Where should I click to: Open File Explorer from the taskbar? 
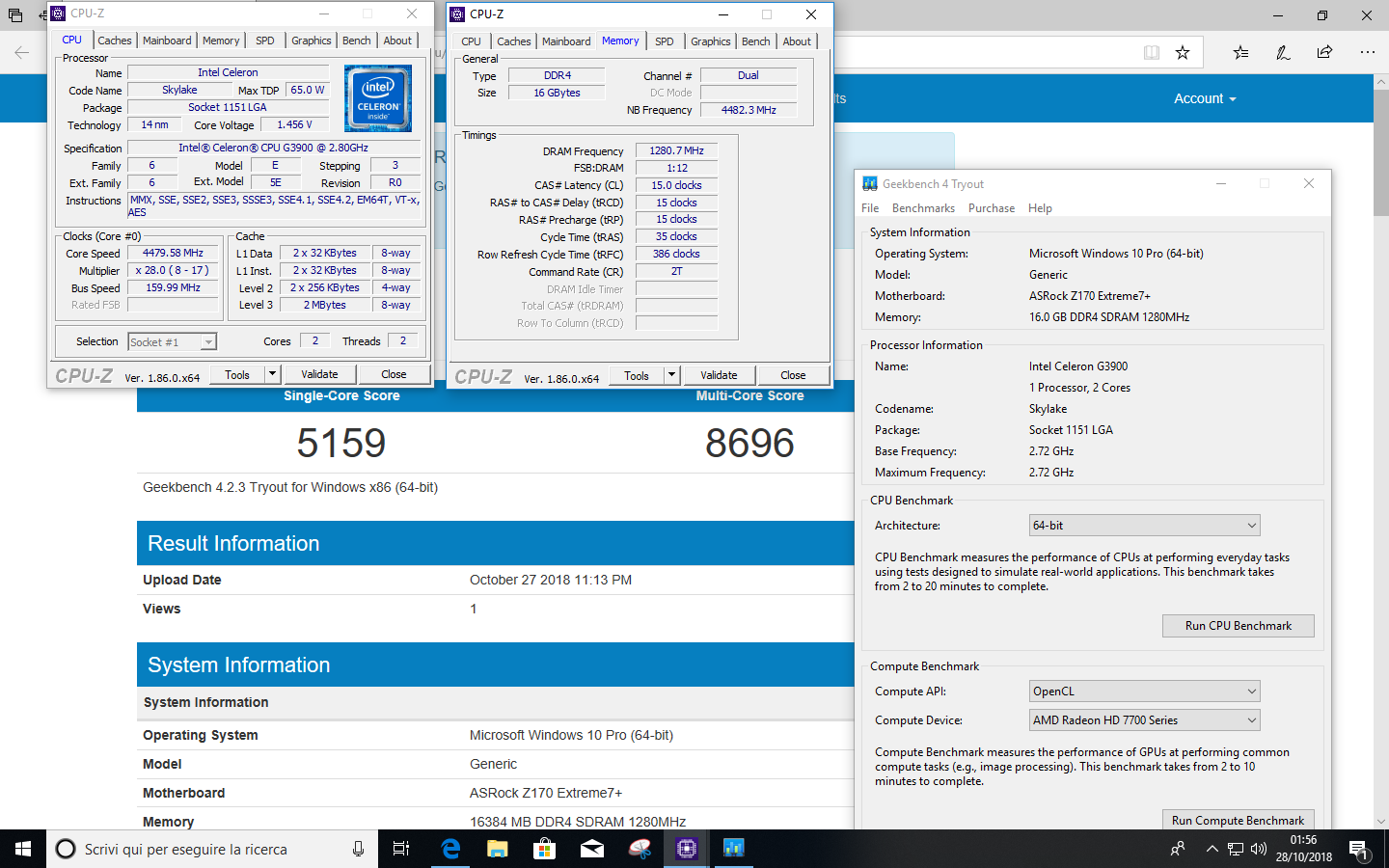coord(498,849)
